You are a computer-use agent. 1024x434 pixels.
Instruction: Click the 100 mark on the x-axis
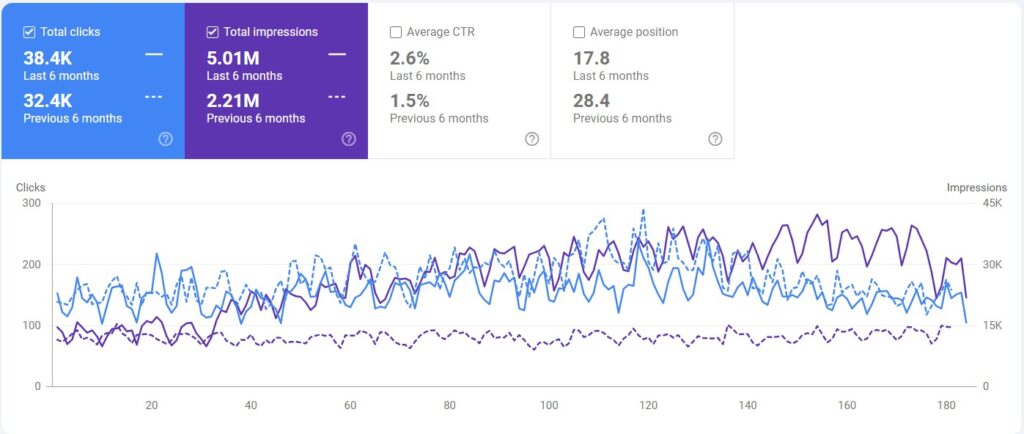(548, 405)
